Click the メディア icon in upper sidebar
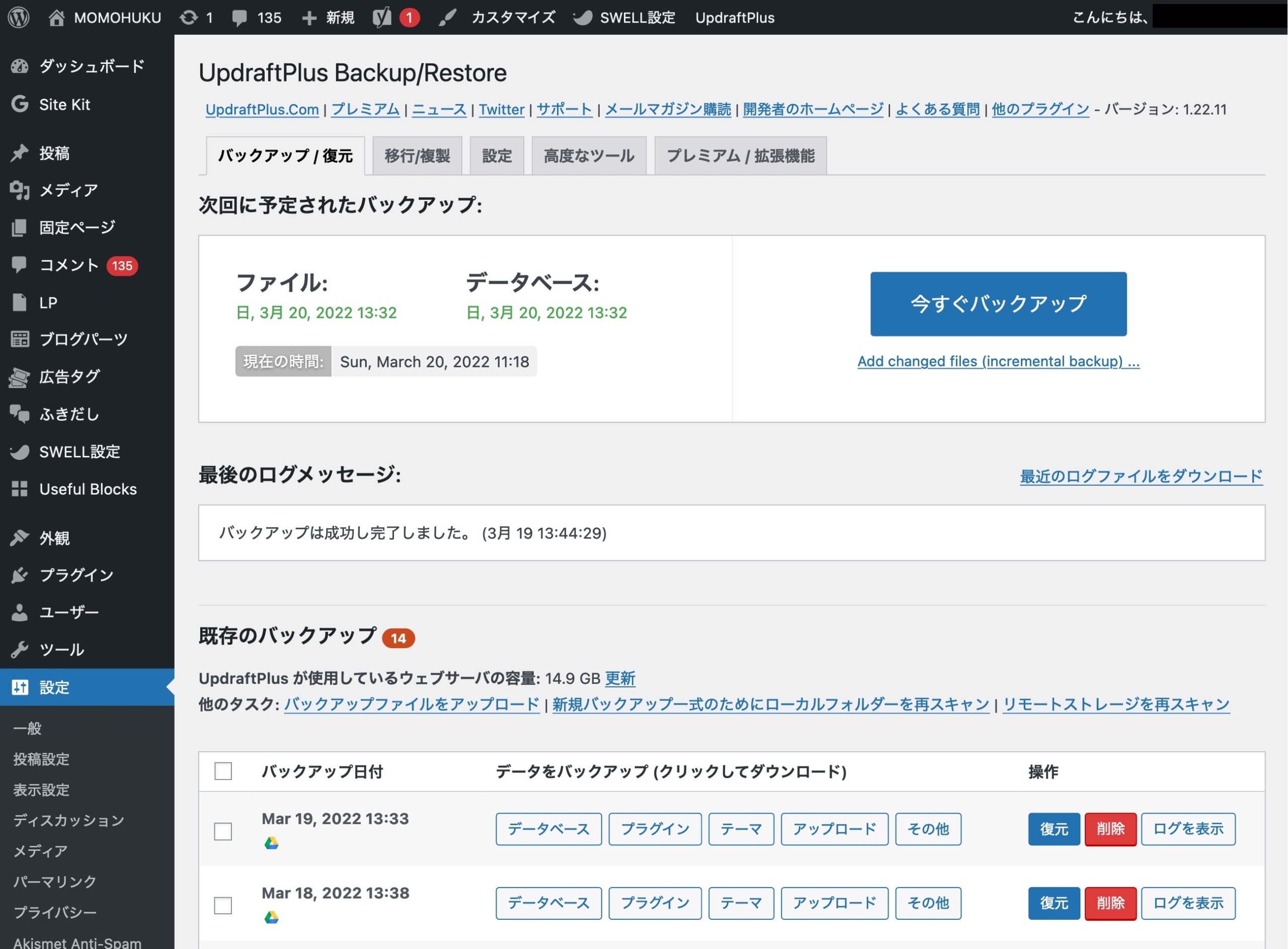 coord(20,190)
